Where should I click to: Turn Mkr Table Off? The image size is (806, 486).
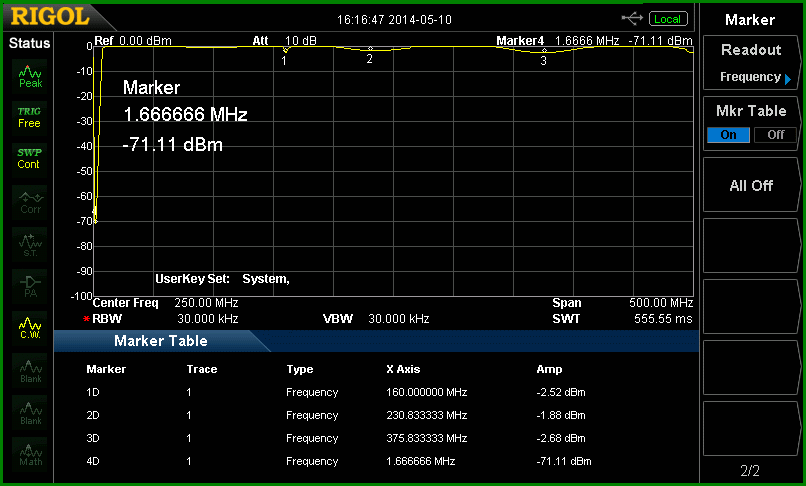coord(775,135)
